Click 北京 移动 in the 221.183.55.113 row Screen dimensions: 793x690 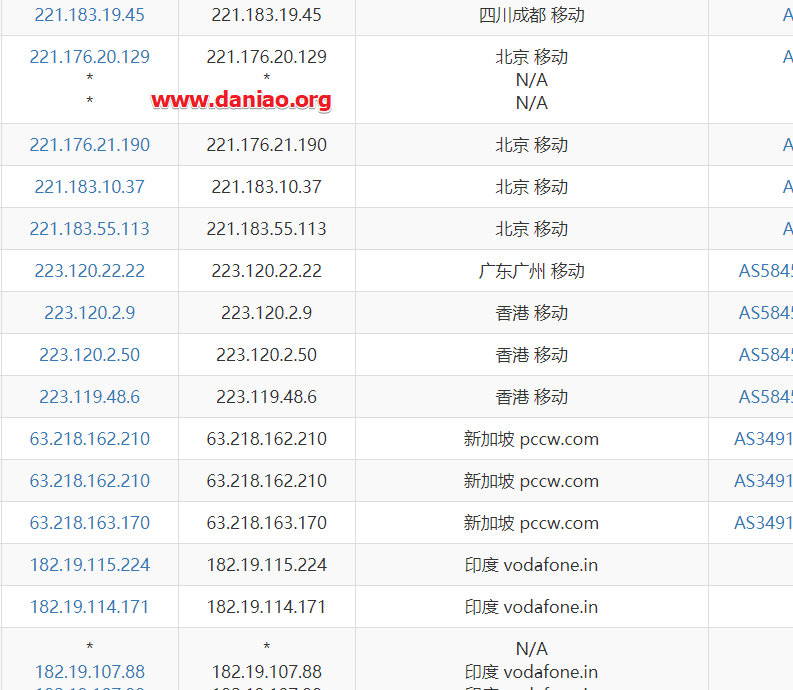click(532, 229)
